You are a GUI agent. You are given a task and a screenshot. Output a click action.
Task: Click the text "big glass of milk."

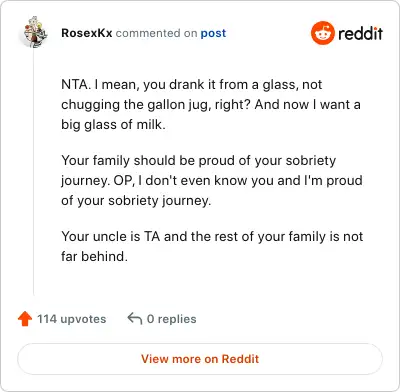(113, 125)
